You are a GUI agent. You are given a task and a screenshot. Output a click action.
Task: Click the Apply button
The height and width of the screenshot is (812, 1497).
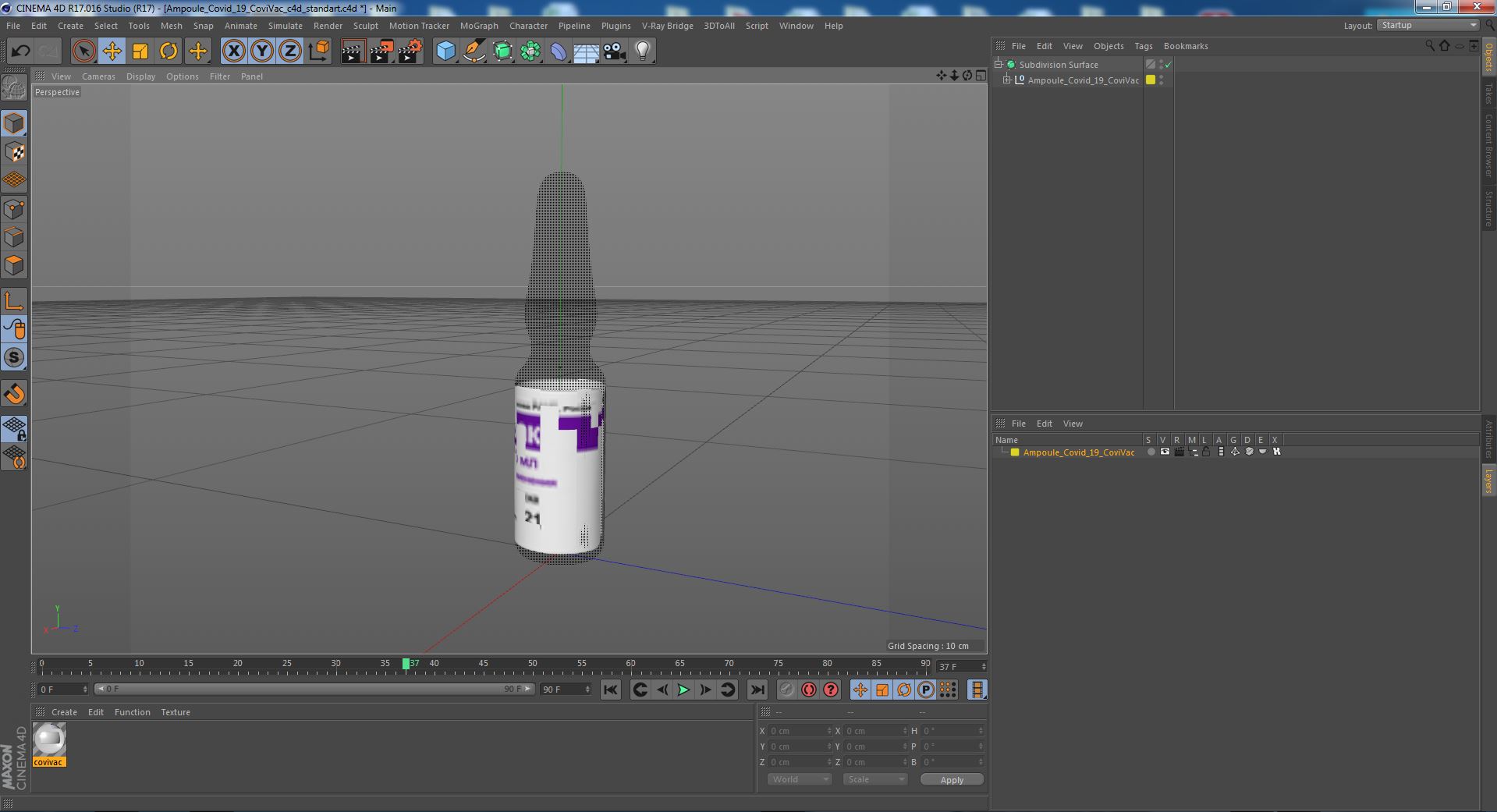tap(952, 779)
